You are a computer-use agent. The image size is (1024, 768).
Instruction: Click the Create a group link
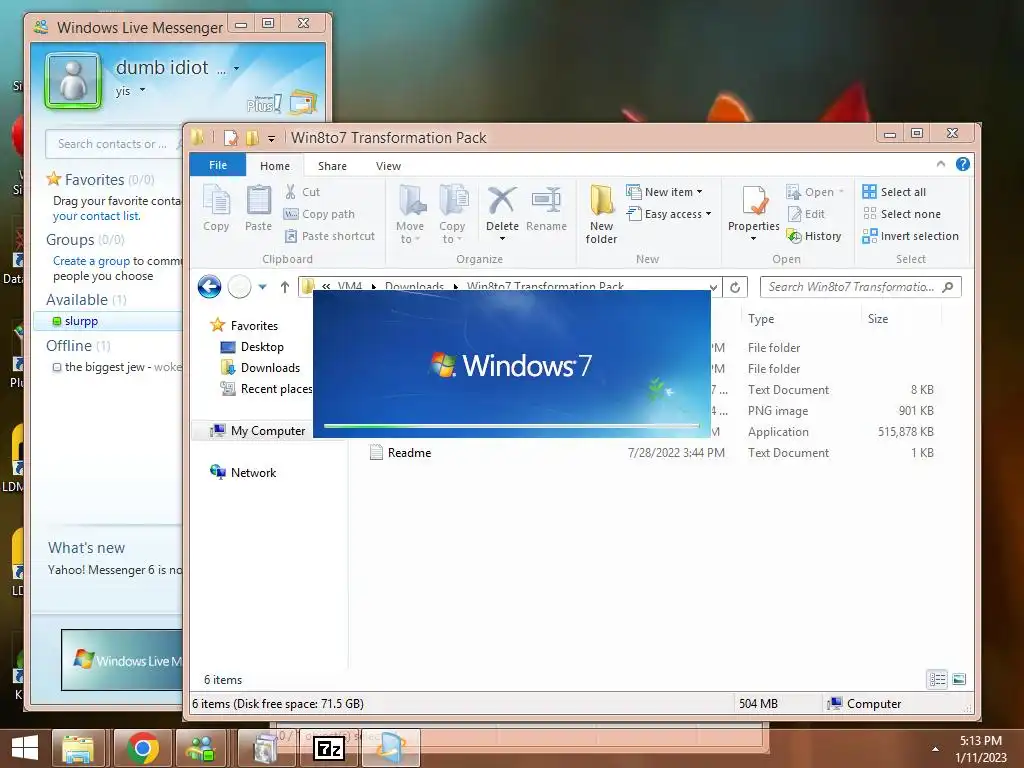(91, 261)
